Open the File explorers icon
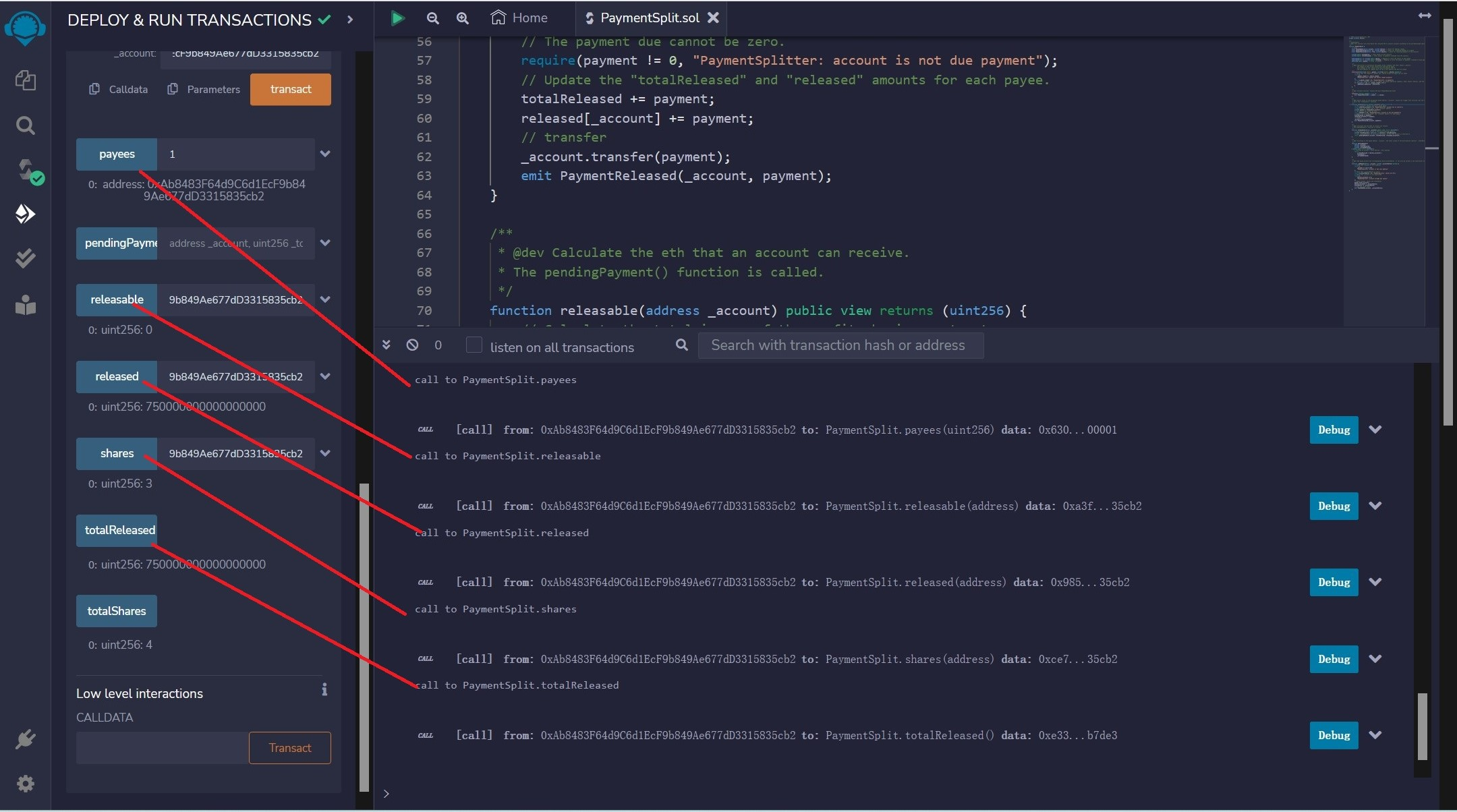The width and height of the screenshot is (1457, 812). [25, 80]
